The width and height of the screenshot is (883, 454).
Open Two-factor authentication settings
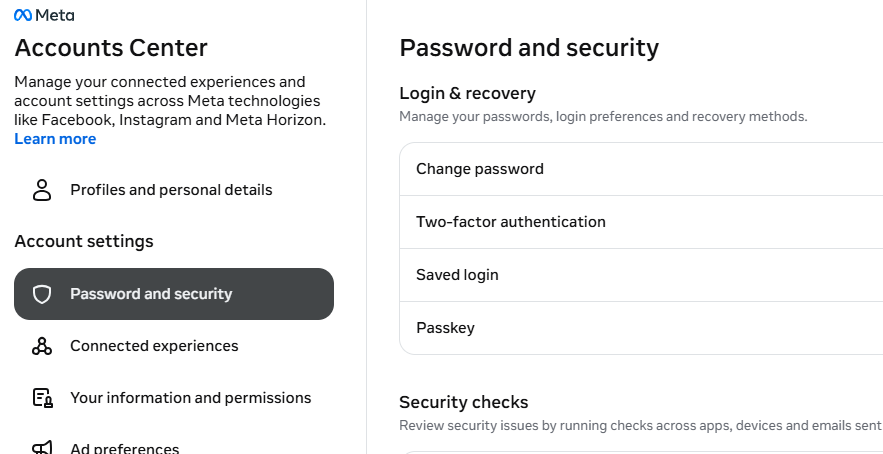(x=641, y=222)
